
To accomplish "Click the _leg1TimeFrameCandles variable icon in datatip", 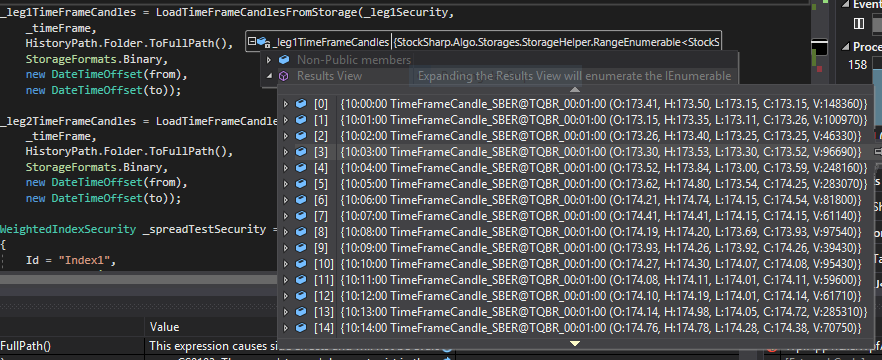I will pos(263,42).
